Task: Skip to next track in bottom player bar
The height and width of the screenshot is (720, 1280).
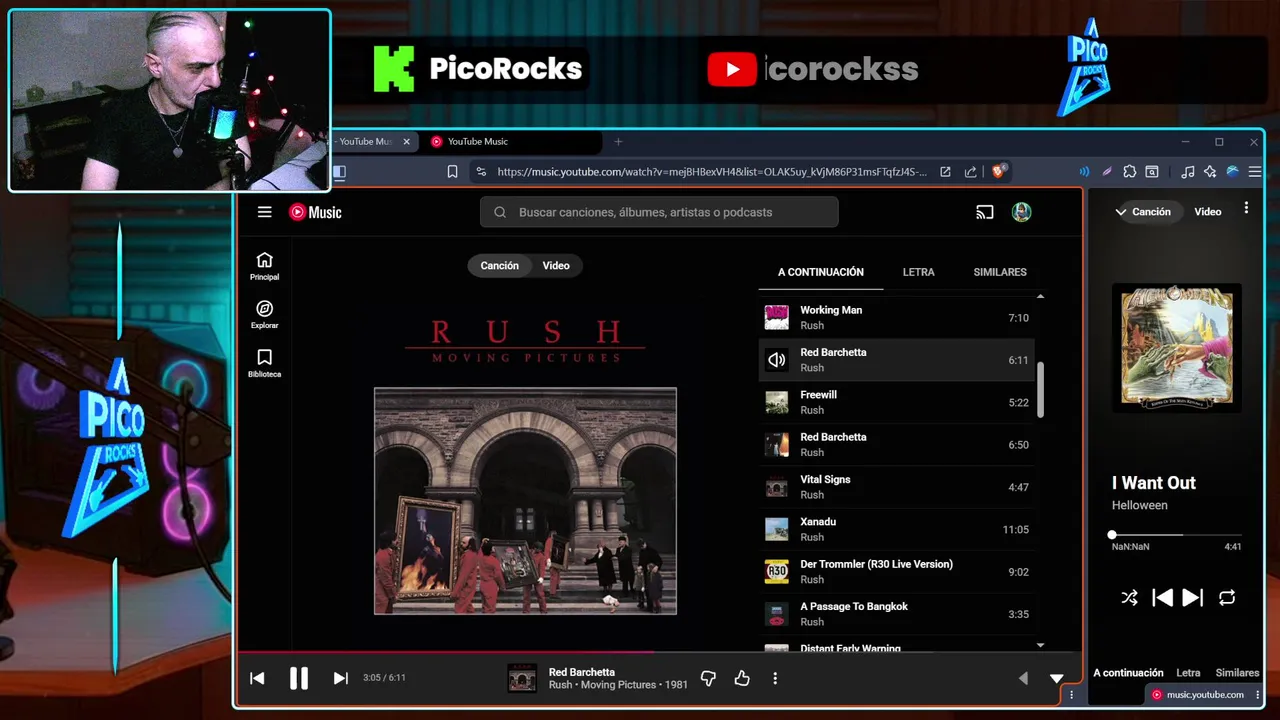Action: [x=340, y=678]
